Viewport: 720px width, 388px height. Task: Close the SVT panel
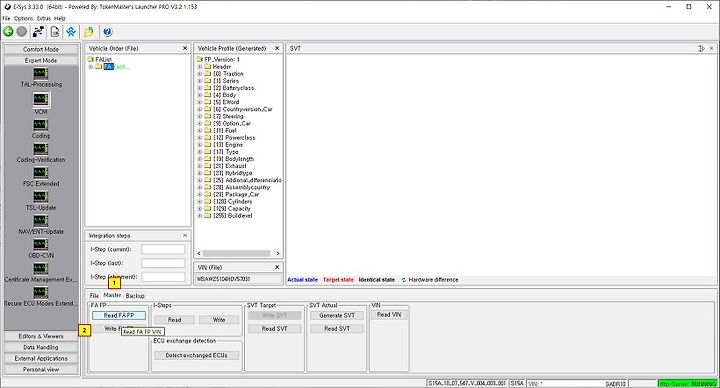712,48
